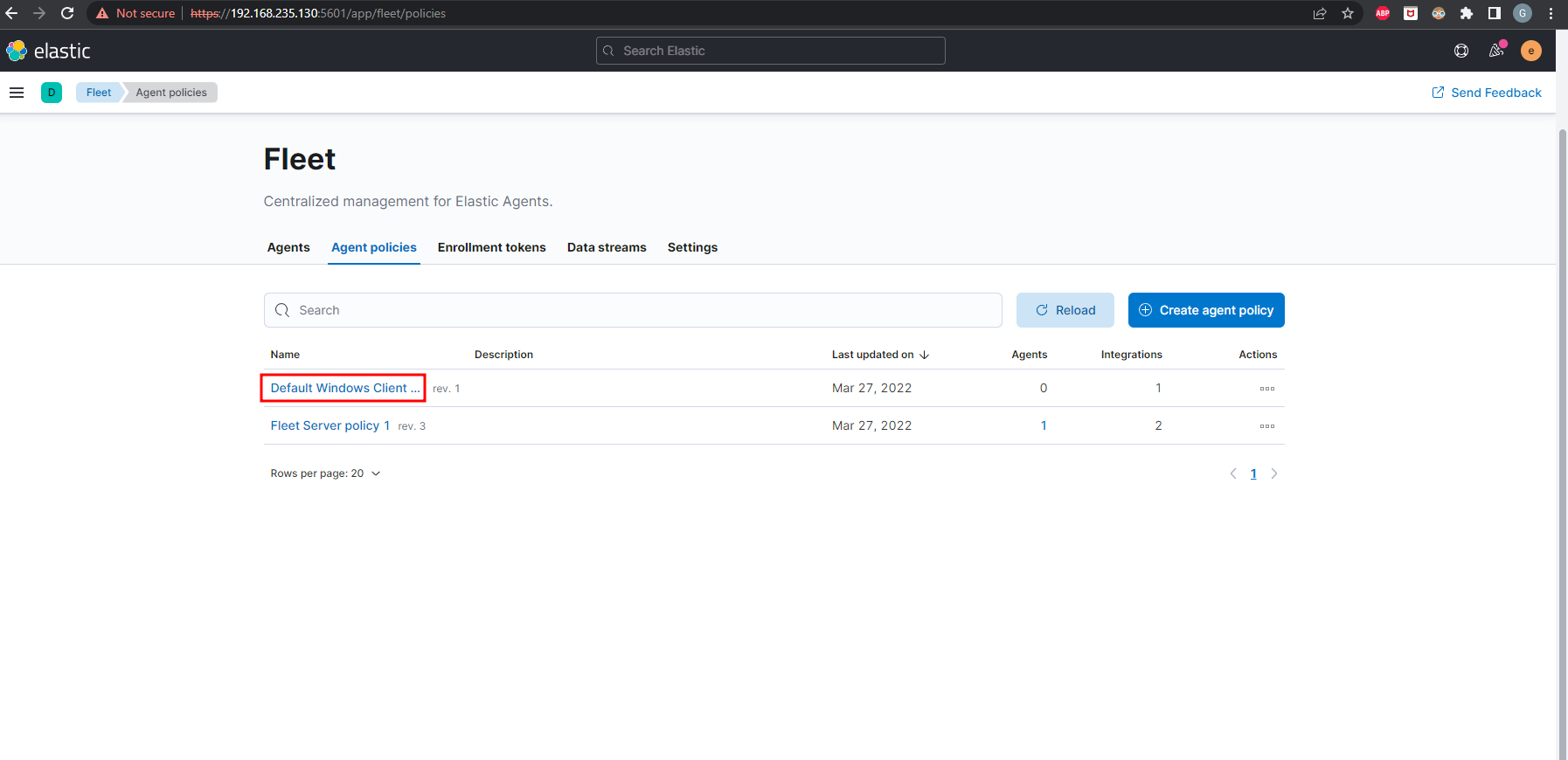Open the hamburger navigation menu
This screenshot has height=760, width=1568.
[17, 93]
